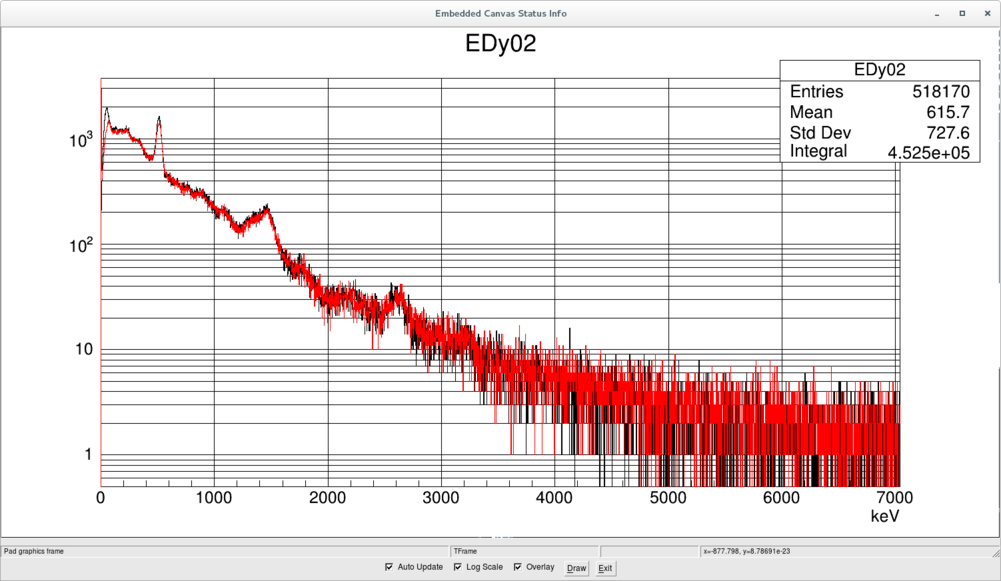Click the EDy02 statistics box header
1001x581 pixels.
click(880, 70)
